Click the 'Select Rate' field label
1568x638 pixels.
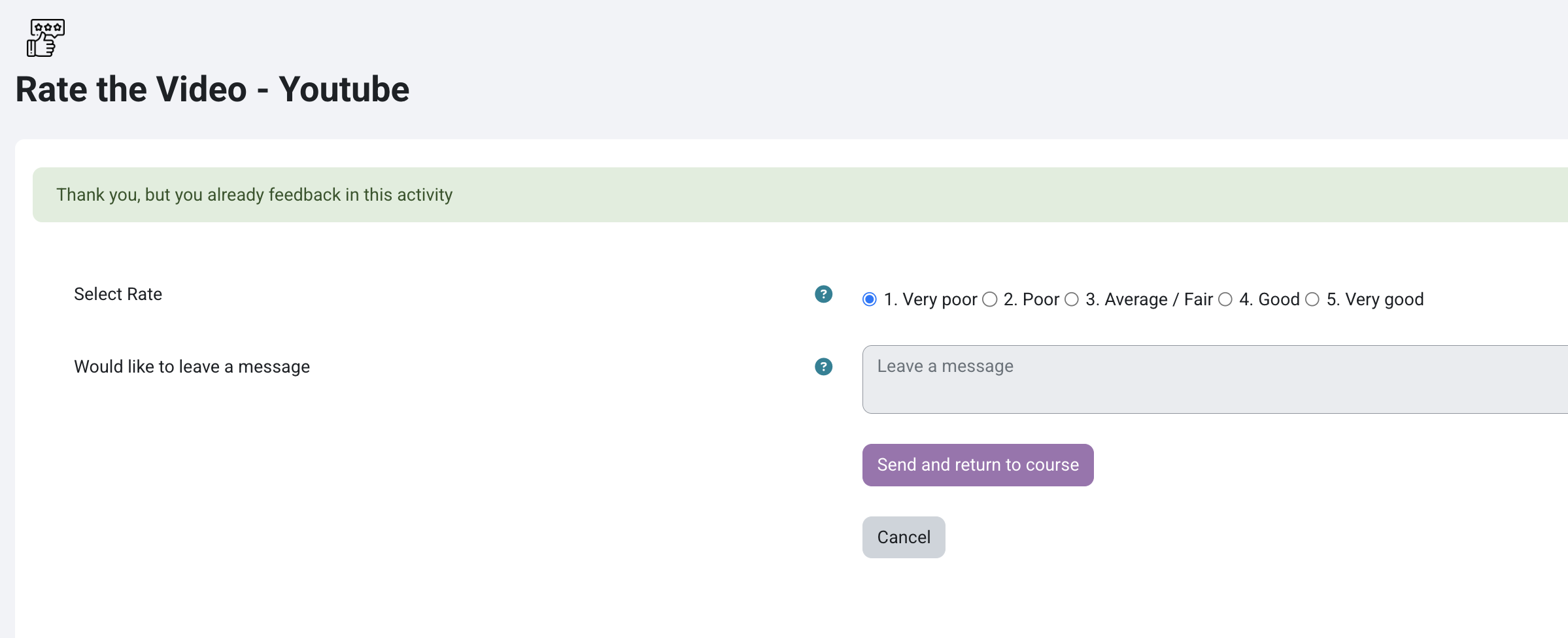coord(118,294)
